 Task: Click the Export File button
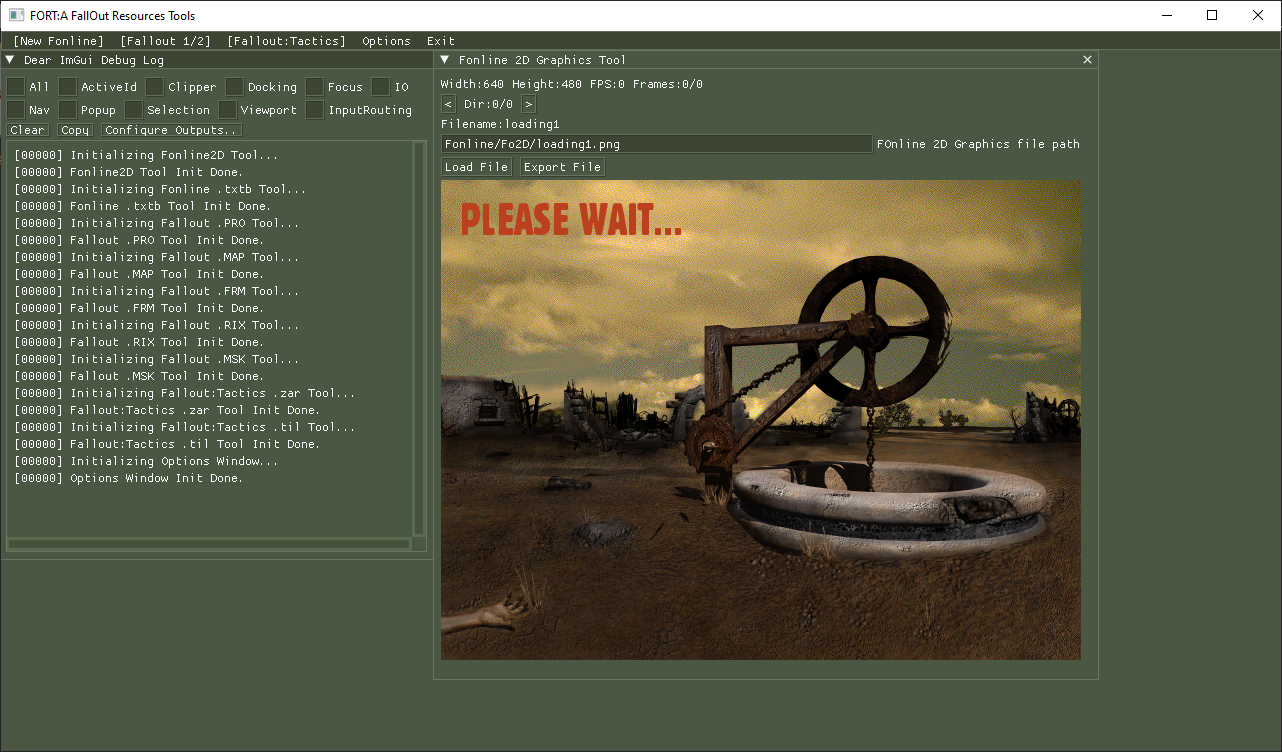(562, 167)
